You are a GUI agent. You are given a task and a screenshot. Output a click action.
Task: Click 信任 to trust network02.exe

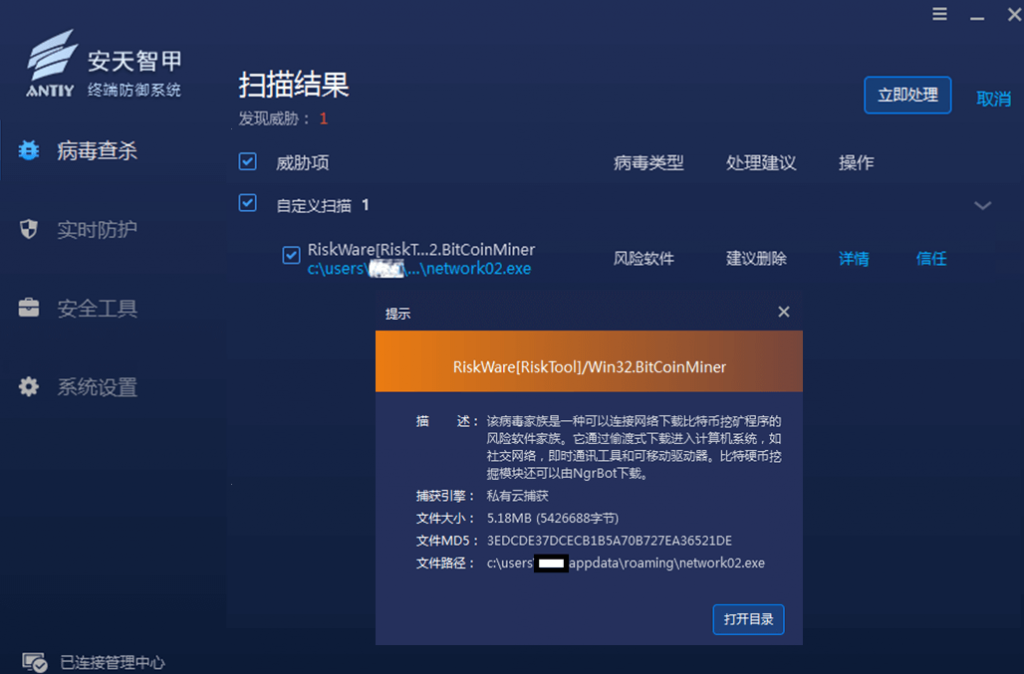coord(931,259)
